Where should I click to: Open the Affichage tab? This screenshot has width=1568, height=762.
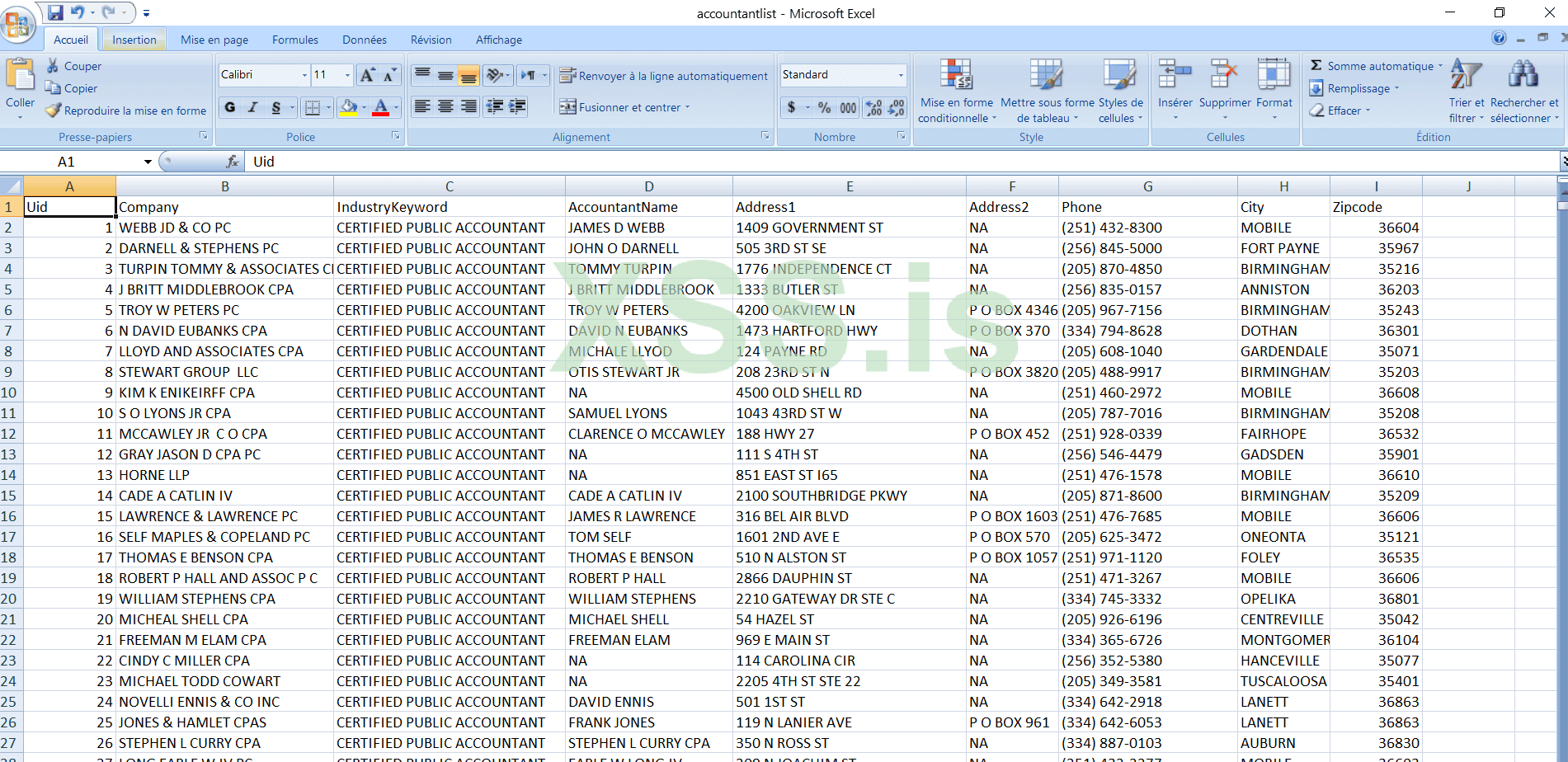pos(499,40)
